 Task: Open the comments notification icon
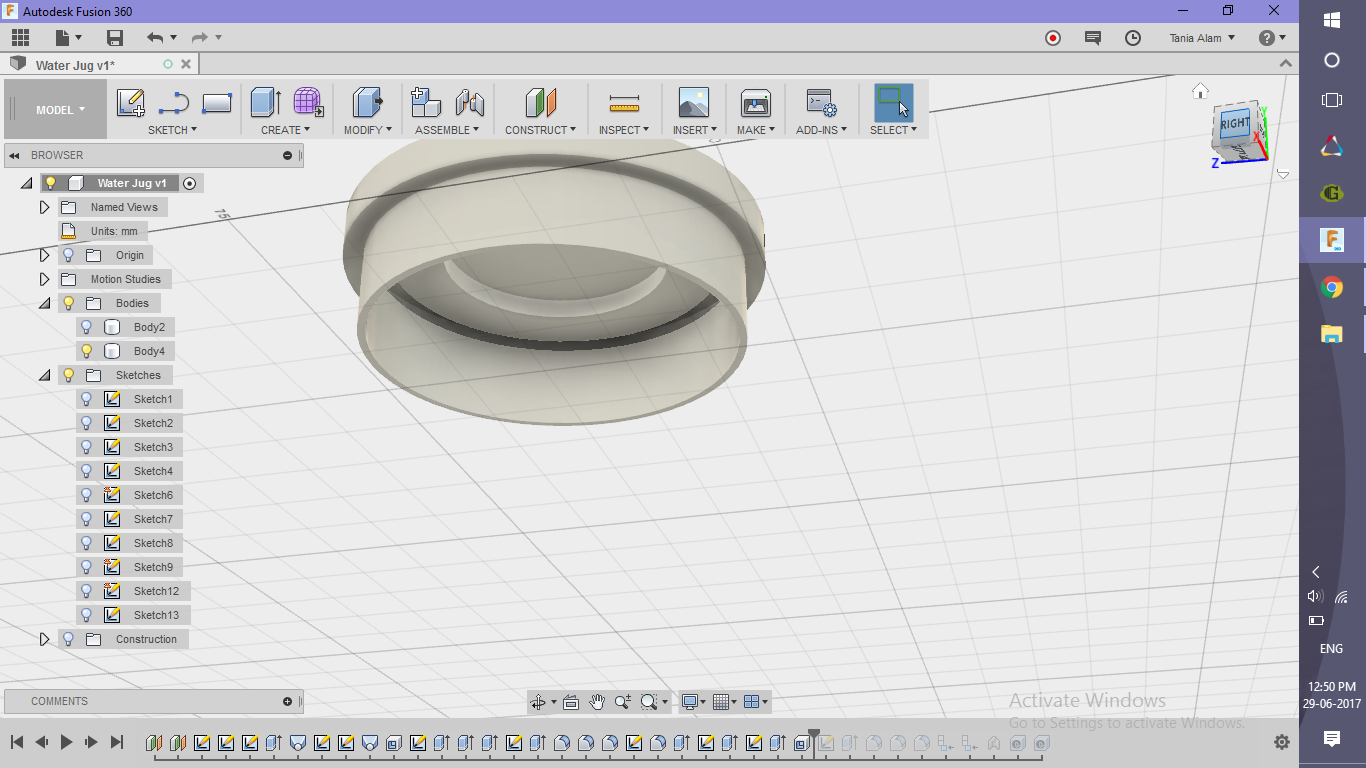pyautogui.click(x=1092, y=38)
